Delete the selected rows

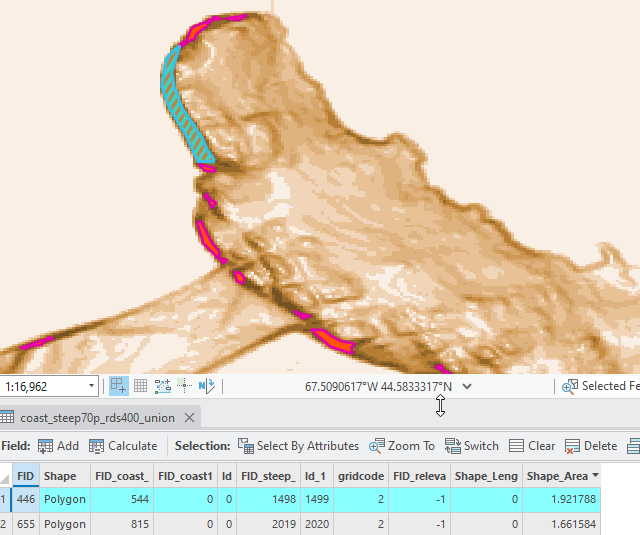tap(591, 446)
